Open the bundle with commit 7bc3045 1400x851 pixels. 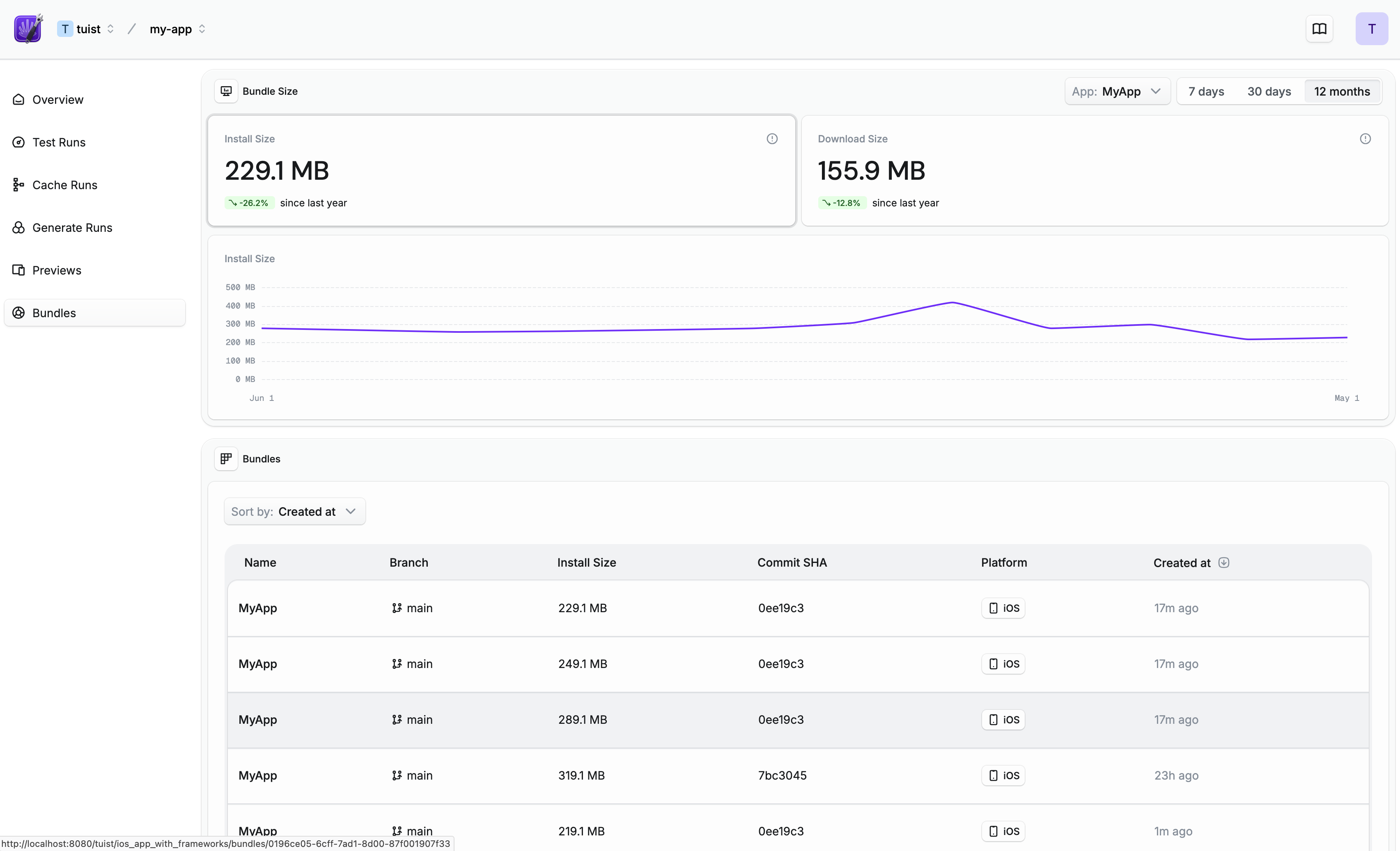click(x=782, y=776)
